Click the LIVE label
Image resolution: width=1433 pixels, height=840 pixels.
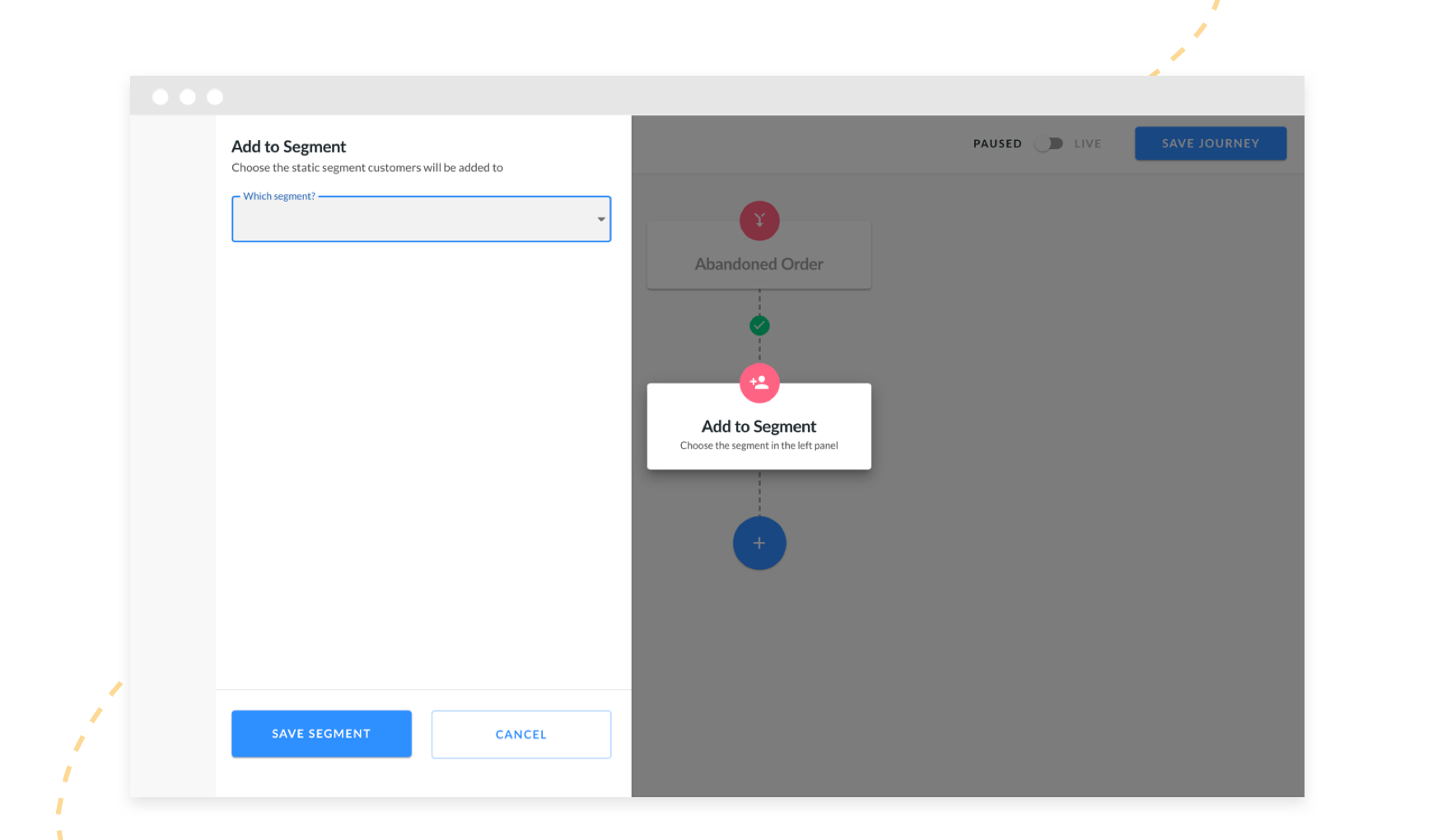1088,143
